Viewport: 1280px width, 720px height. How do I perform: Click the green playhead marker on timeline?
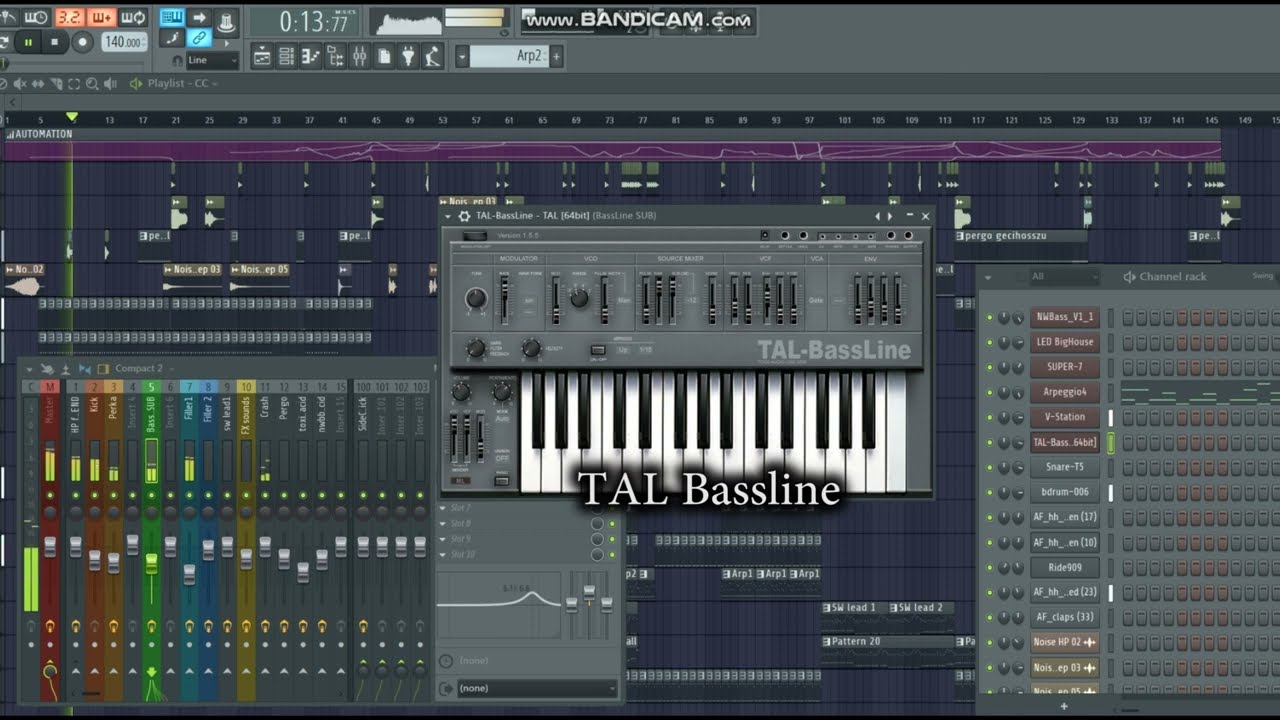(71, 118)
